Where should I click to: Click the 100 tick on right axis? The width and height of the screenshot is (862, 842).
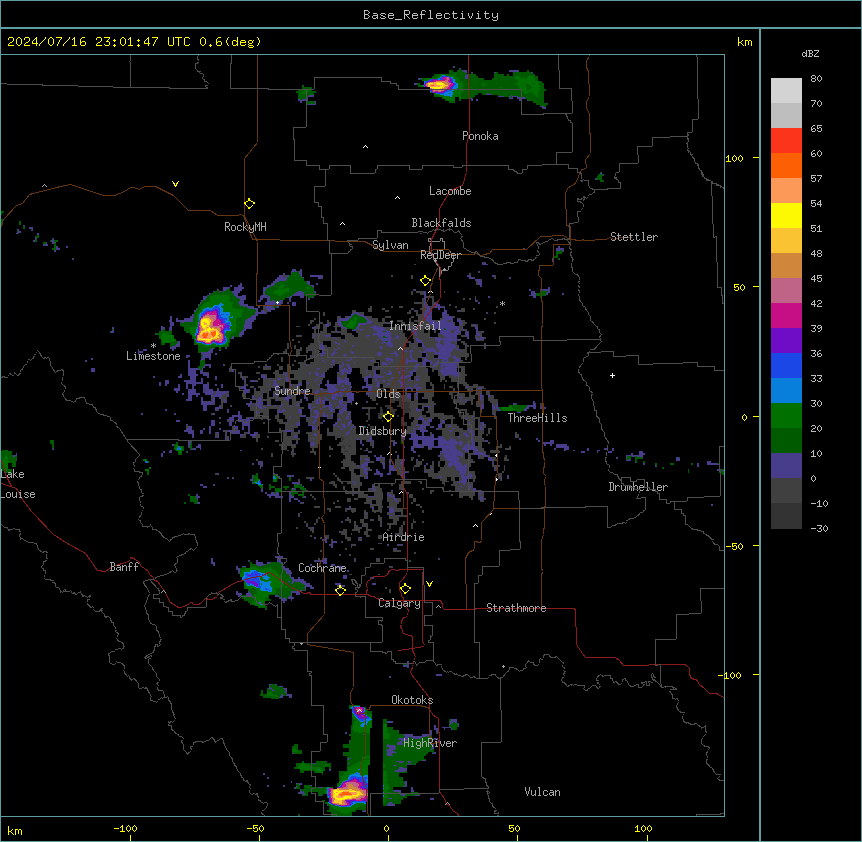pyautogui.click(x=734, y=158)
